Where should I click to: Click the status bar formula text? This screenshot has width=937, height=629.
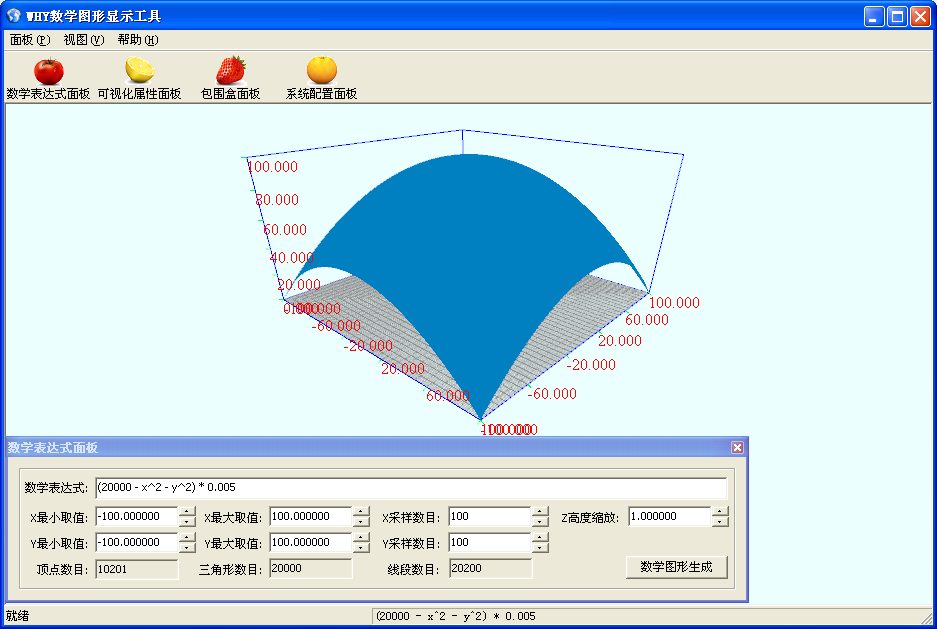point(456,616)
